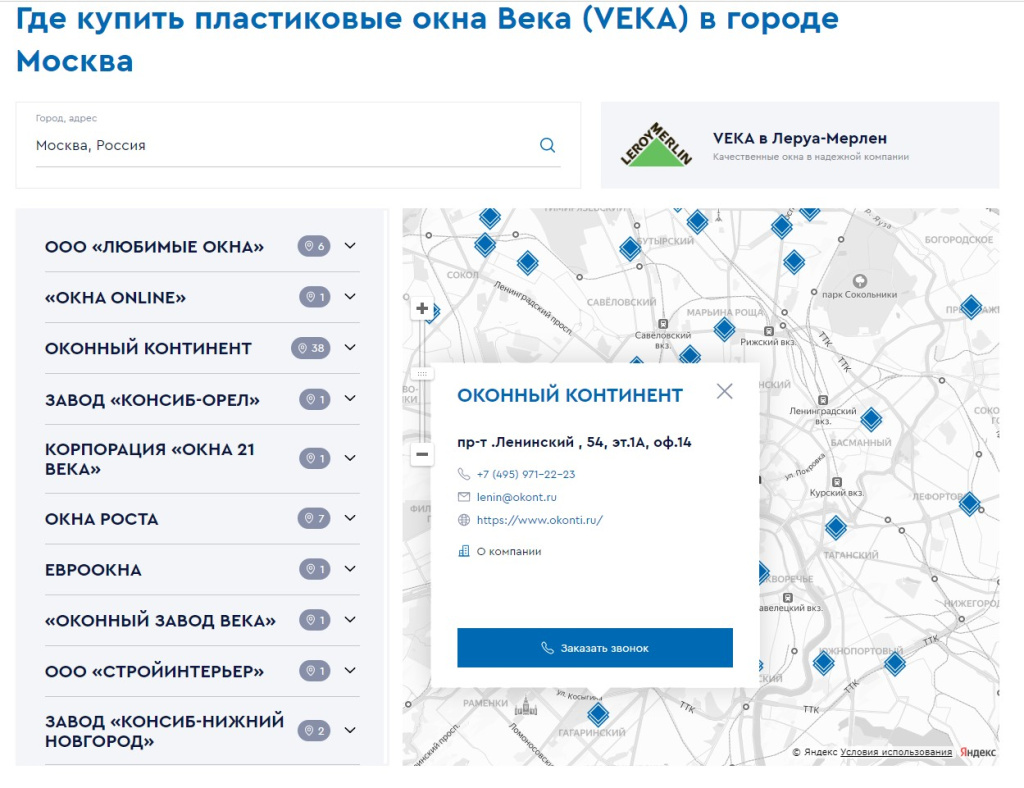Expand Оконный Континент chevron
The height and width of the screenshot is (788, 1024).
tap(350, 348)
